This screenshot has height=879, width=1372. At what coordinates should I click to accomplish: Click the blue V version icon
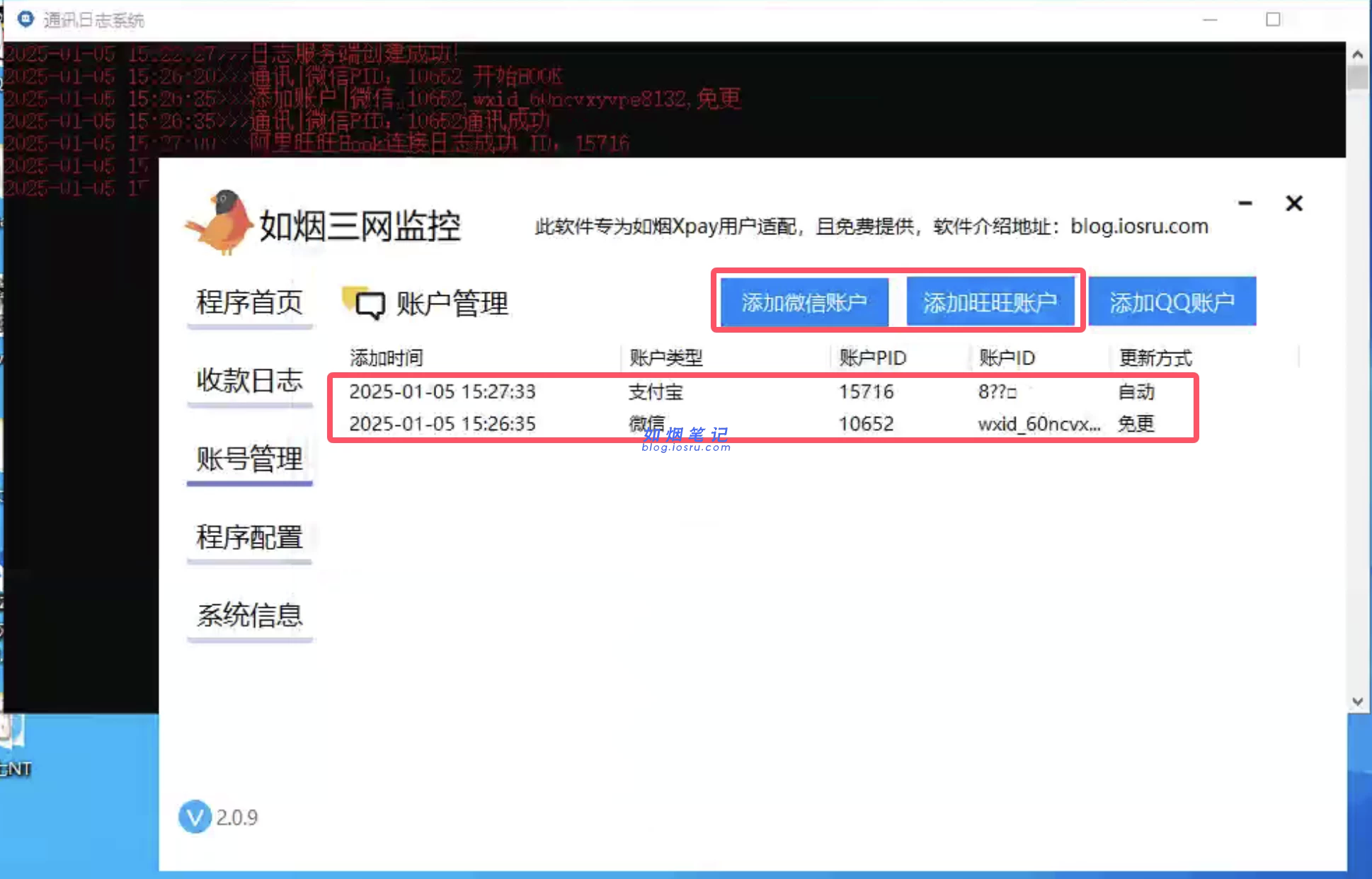coord(195,817)
